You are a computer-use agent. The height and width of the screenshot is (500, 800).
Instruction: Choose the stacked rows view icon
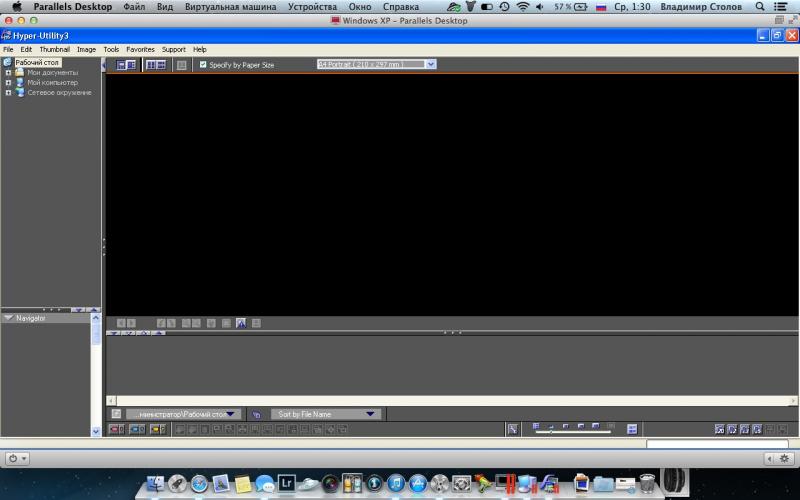point(161,65)
